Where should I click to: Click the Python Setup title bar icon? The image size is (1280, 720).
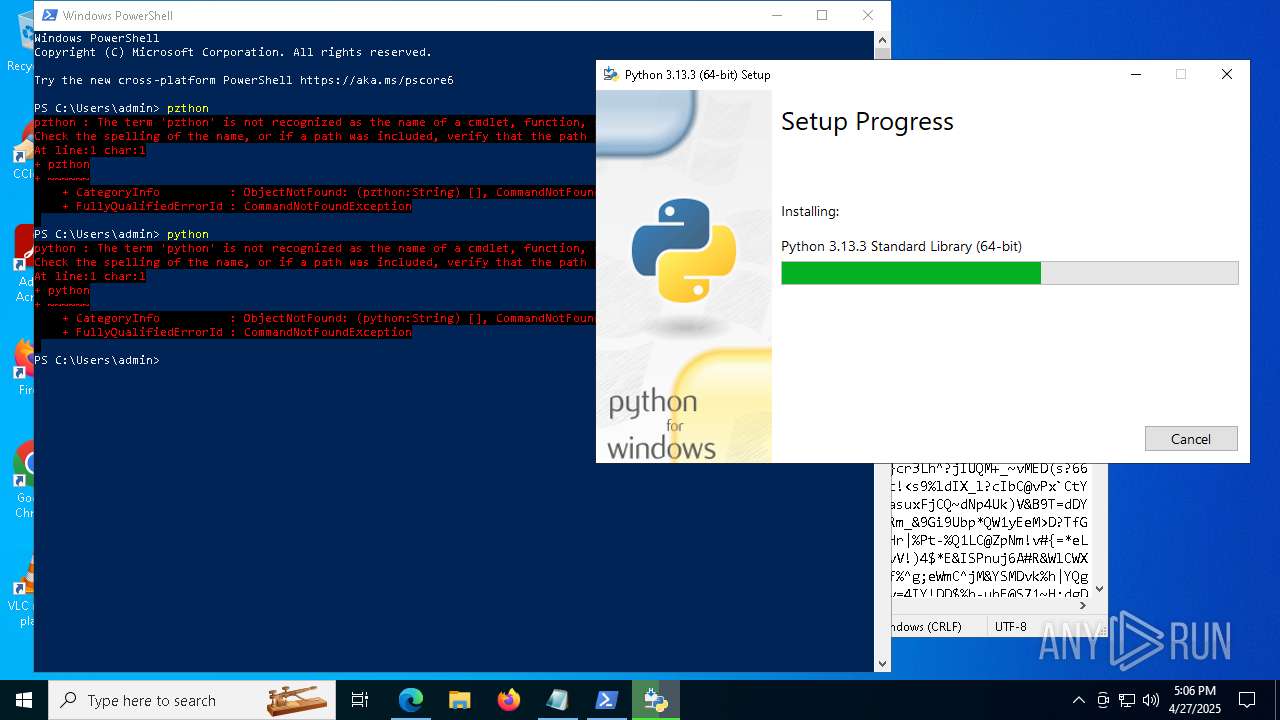[x=611, y=74]
